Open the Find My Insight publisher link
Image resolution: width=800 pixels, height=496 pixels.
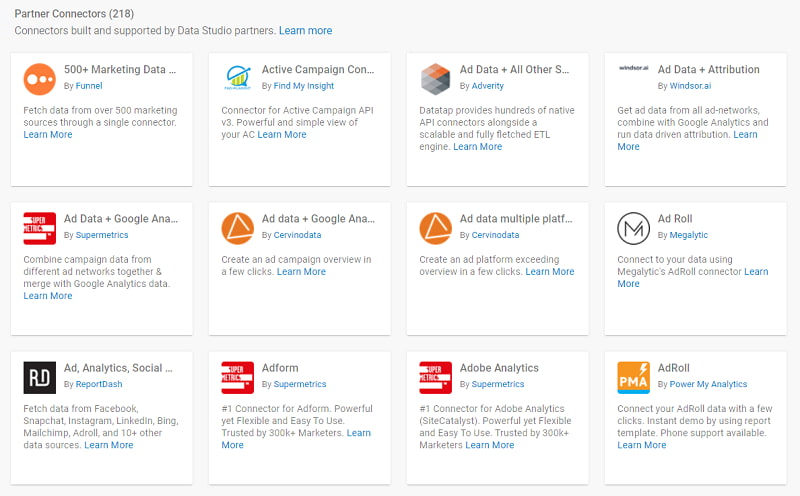(304, 86)
